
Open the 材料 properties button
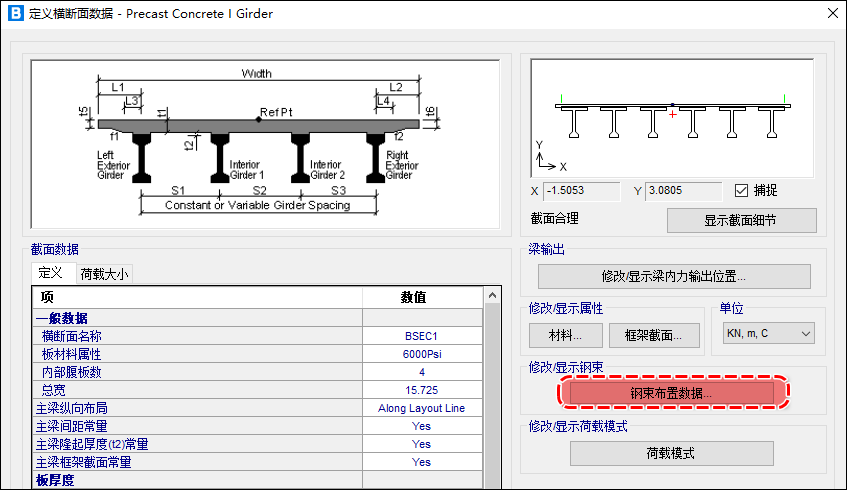coord(565,335)
